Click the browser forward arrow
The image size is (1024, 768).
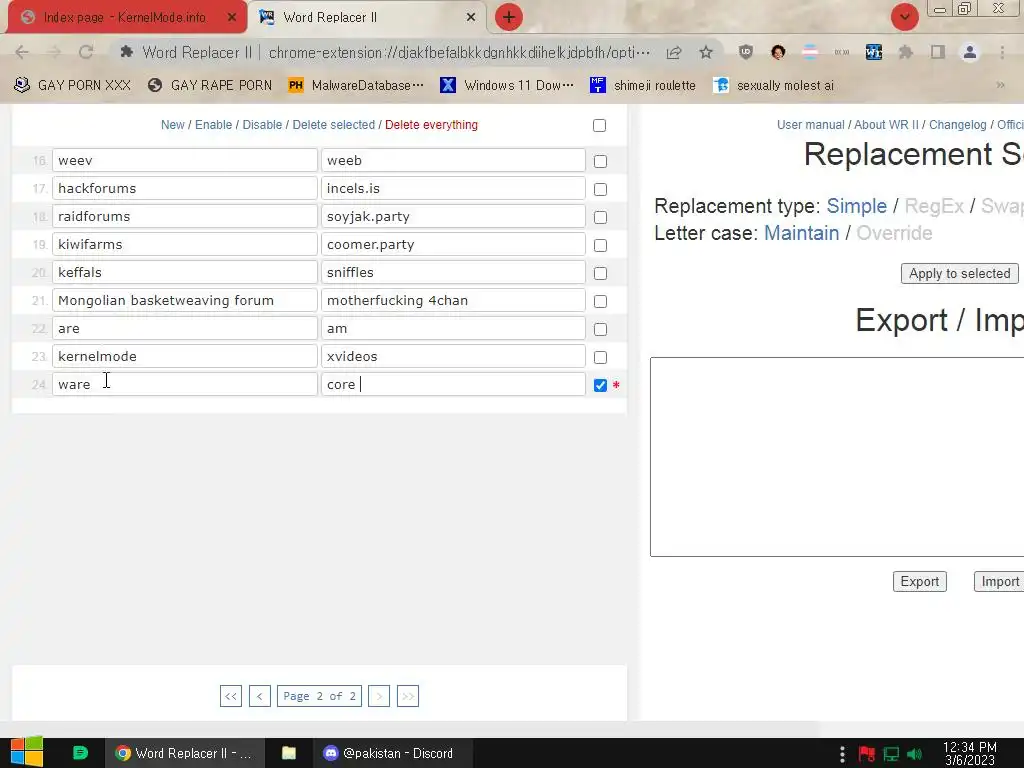pyautogui.click(x=54, y=52)
